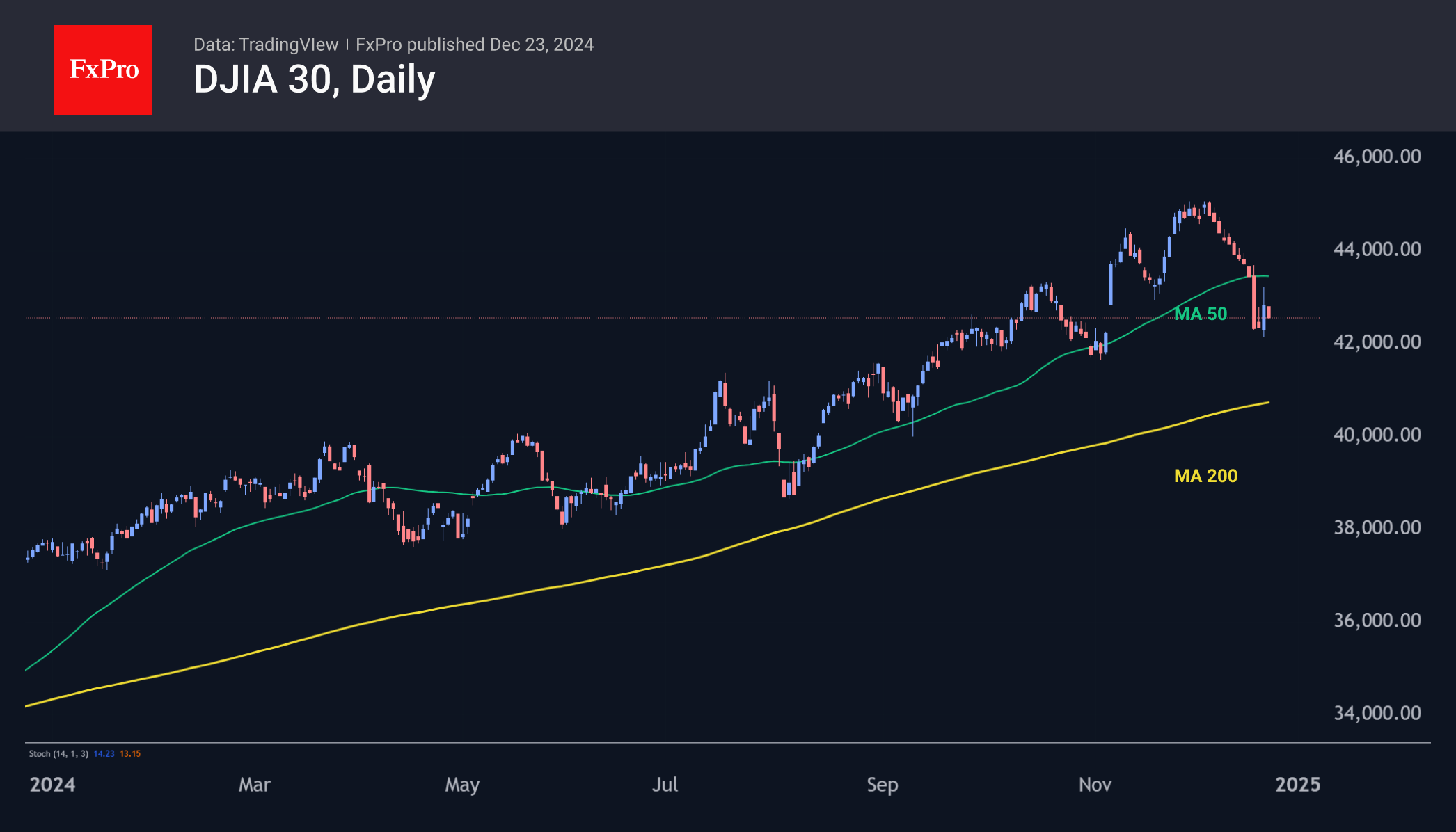Click the 2025 label on time axis
Viewport: 1456px width, 832px height.
(x=1297, y=785)
